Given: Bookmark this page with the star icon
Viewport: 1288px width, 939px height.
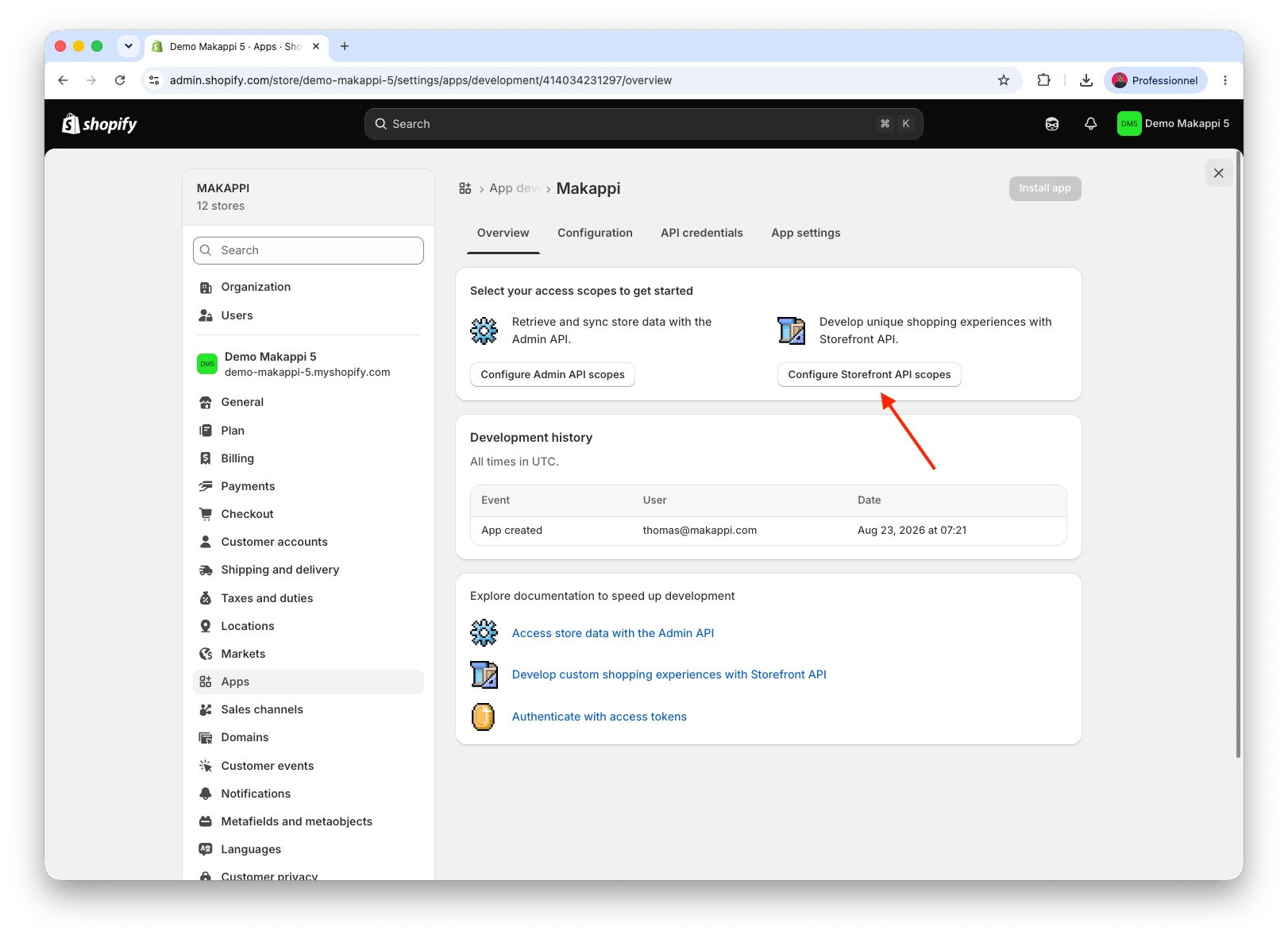Looking at the screenshot, I should pyautogui.click(x=1004, y=80).
